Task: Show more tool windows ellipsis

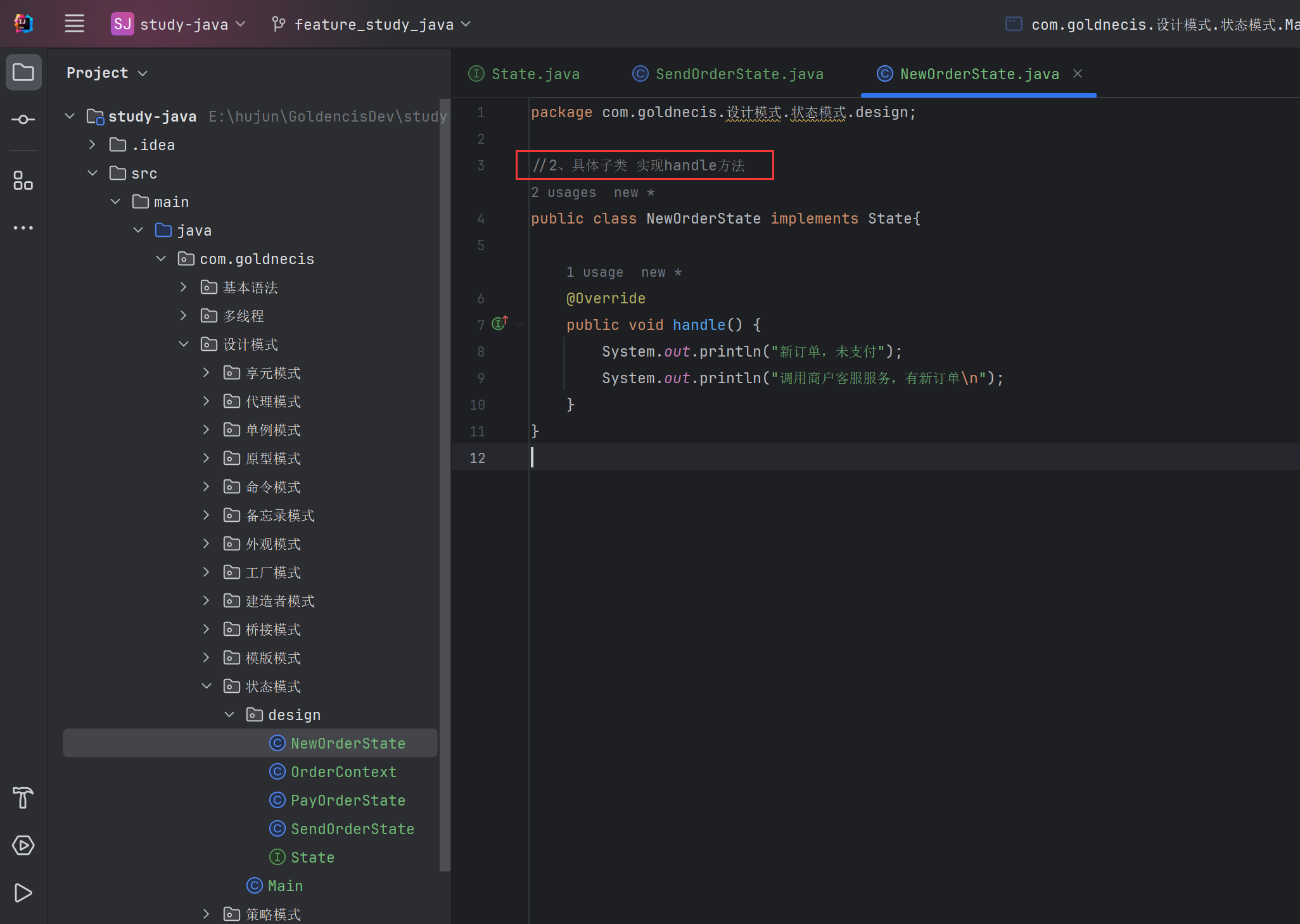Action: coord(23,228)
